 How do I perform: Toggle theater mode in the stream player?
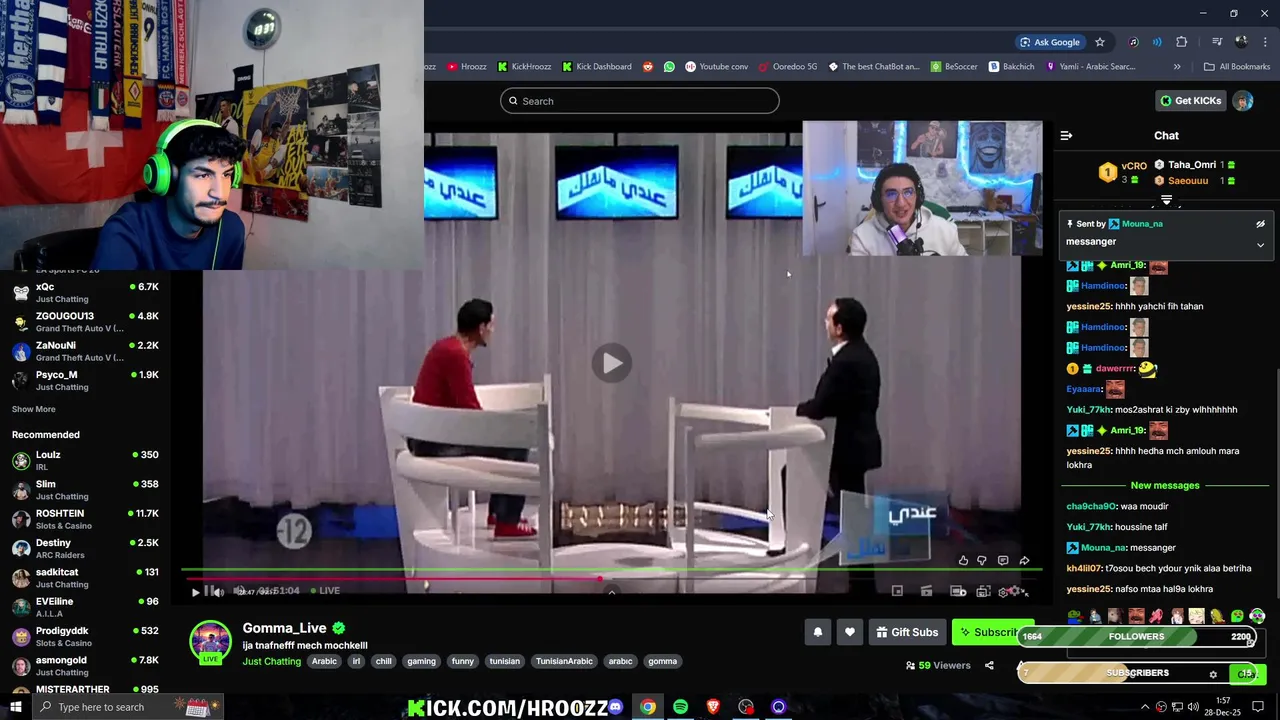click(957, 592)
